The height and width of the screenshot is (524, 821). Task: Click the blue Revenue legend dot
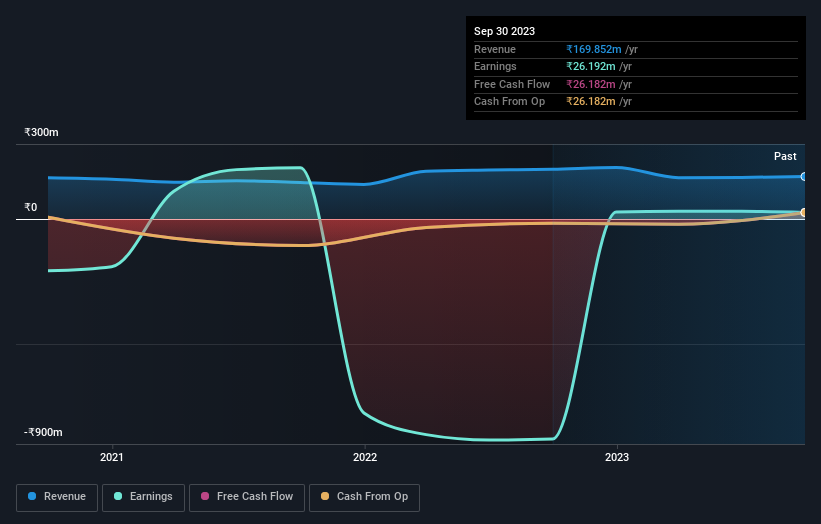point(32,496)
